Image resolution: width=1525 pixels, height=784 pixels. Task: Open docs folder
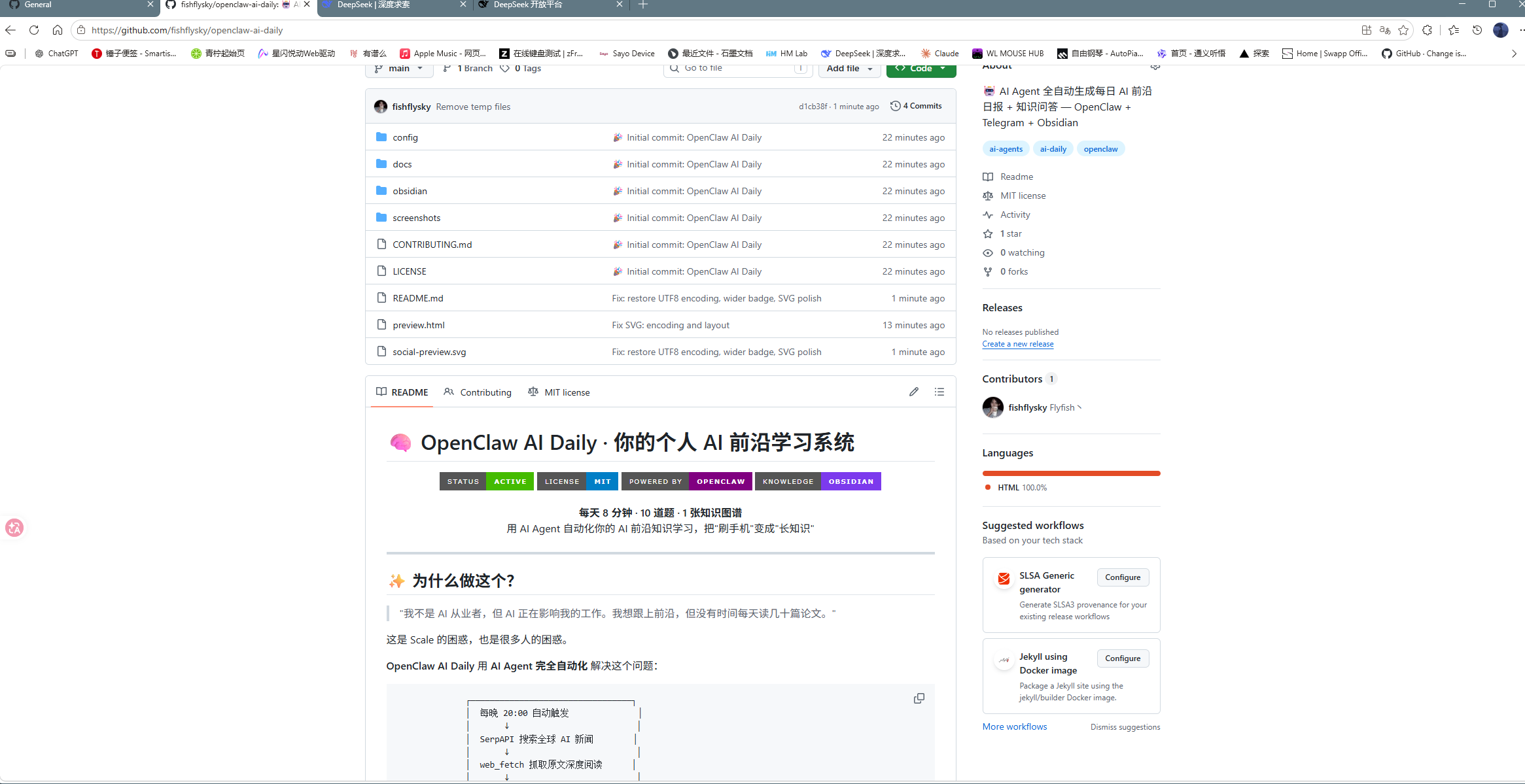pyautogui.click(x=402, y=164)
